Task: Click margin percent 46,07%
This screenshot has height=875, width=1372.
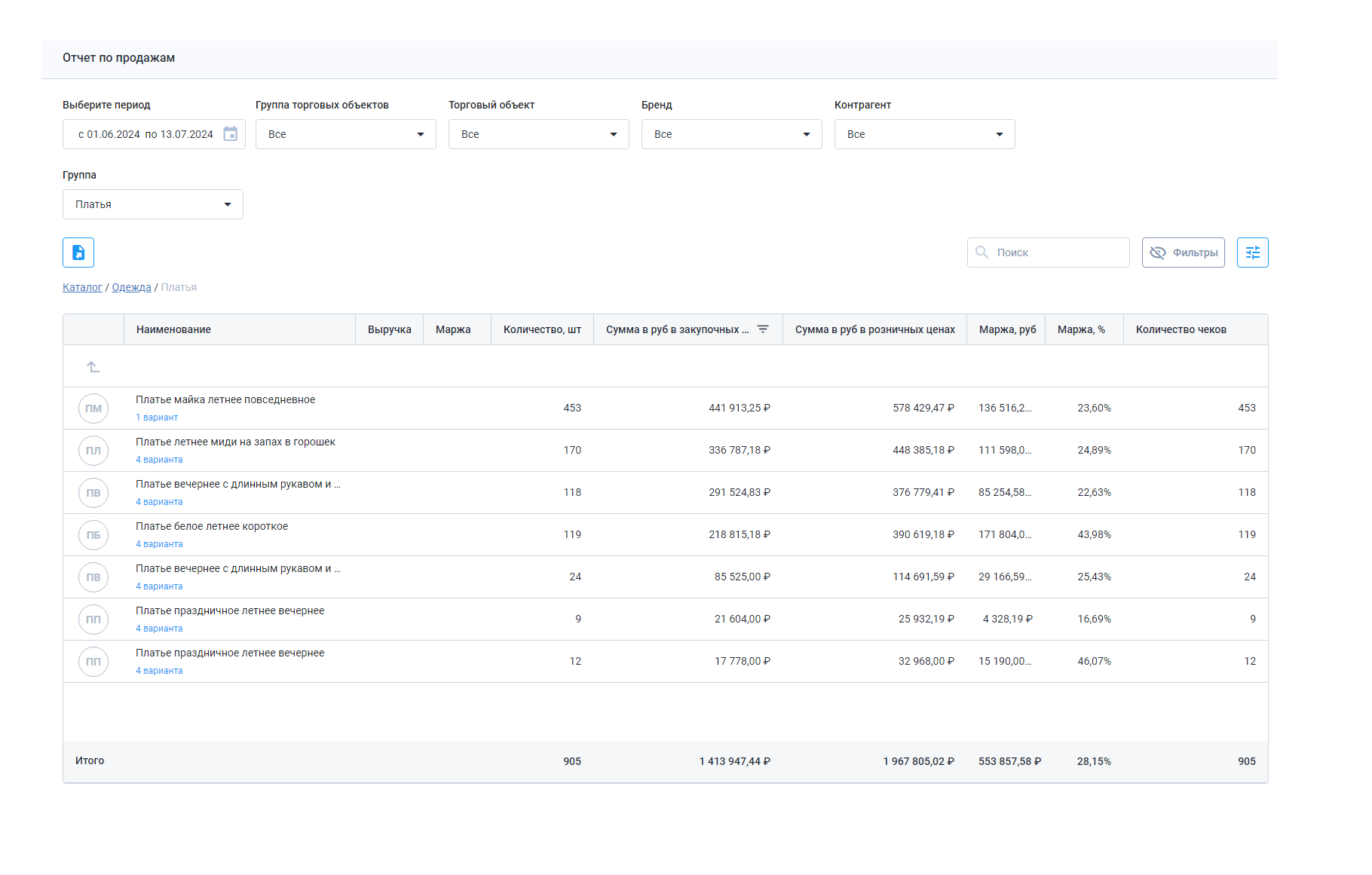Action: click(1094, 661)
